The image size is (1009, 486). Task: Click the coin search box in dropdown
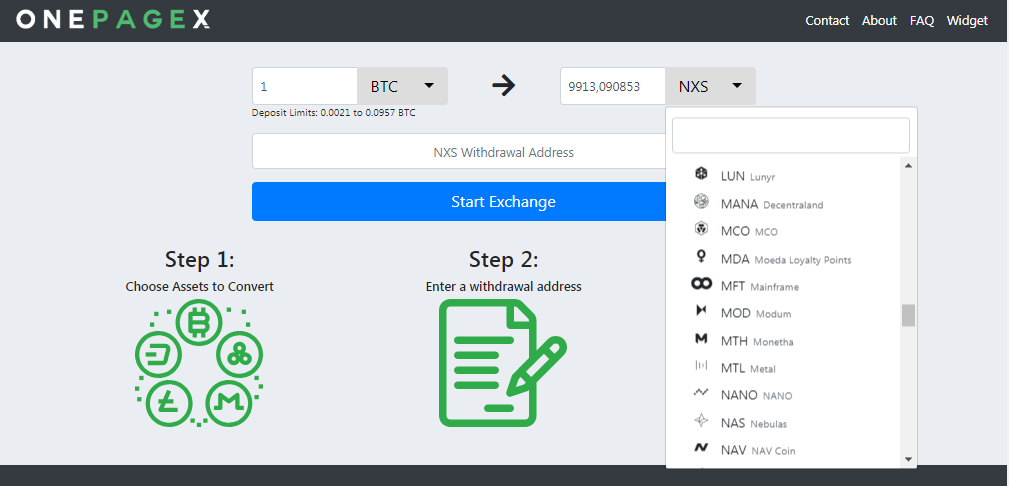pyautogui.click(x=791, y=135)
